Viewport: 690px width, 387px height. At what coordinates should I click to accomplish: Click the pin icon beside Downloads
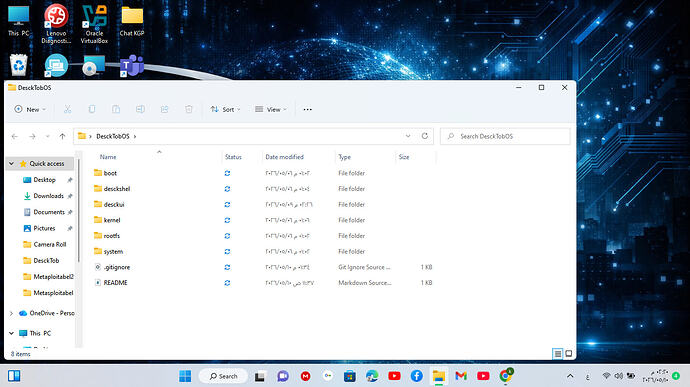coord(70,196)
